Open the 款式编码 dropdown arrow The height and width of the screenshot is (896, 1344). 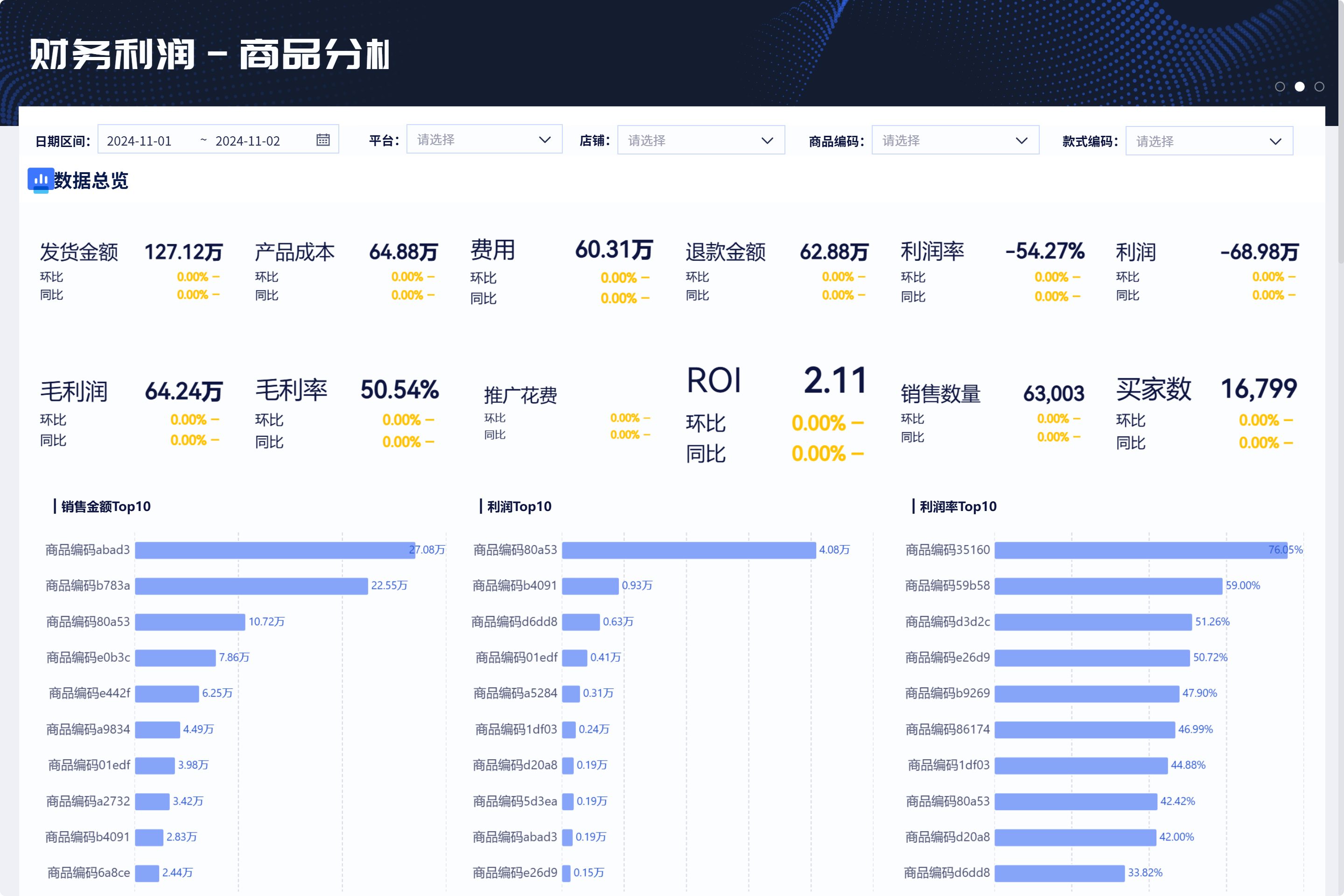point(1275,142)
